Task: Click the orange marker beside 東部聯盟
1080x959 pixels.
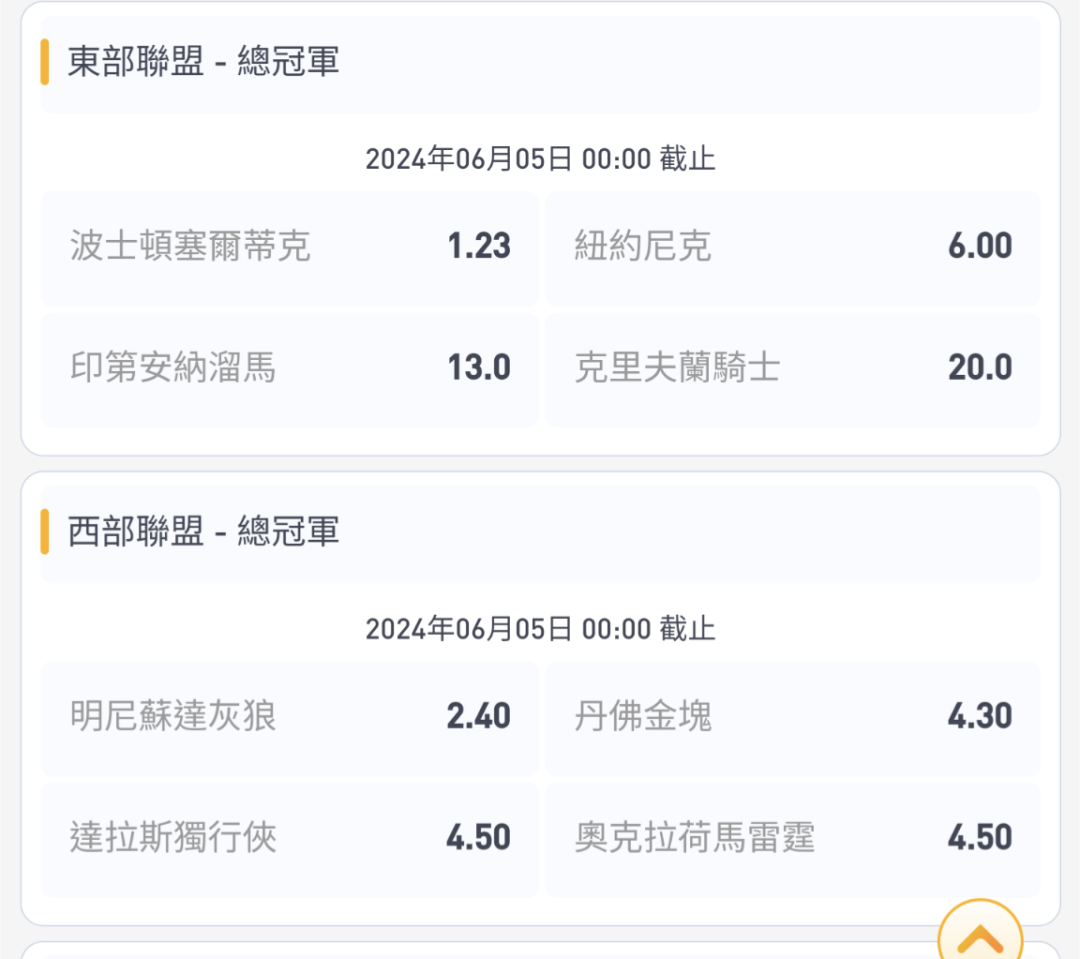Action: coord(45,62)
